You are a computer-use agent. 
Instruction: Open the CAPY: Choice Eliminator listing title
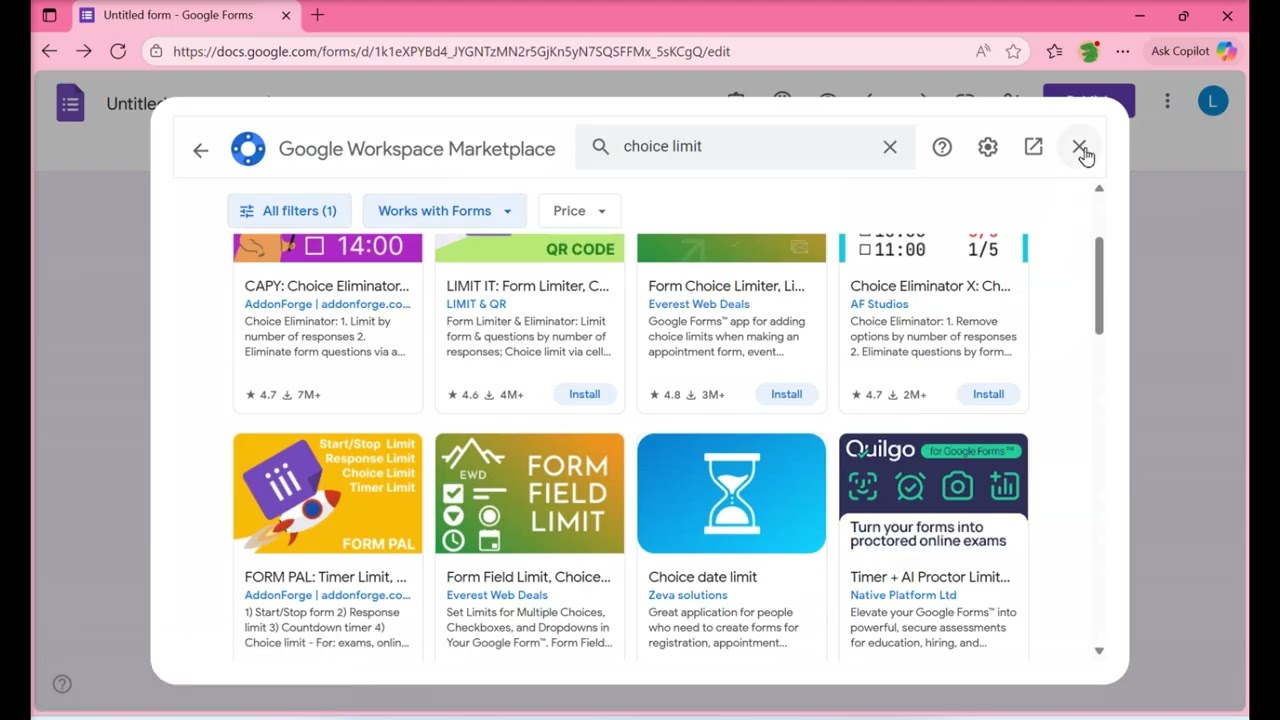pyautogui.click(x=327, y=286)
